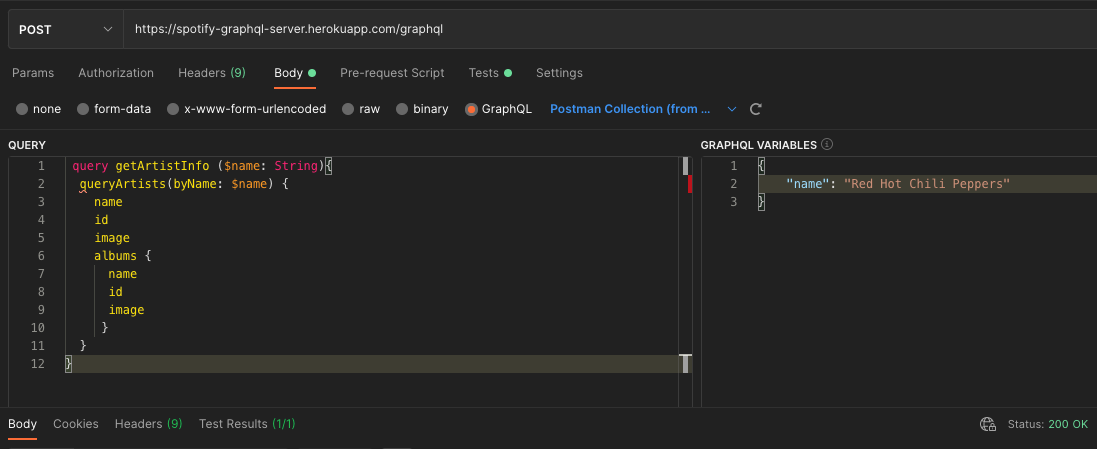Select the none body type

[x=38, y=109]
